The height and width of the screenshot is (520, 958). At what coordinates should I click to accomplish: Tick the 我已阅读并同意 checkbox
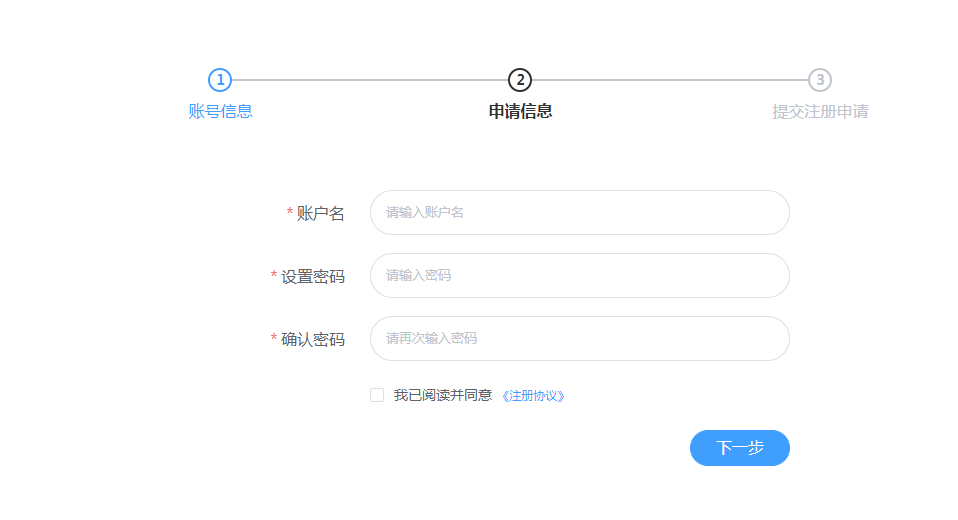pyautogui.click(x=377, y=395)
